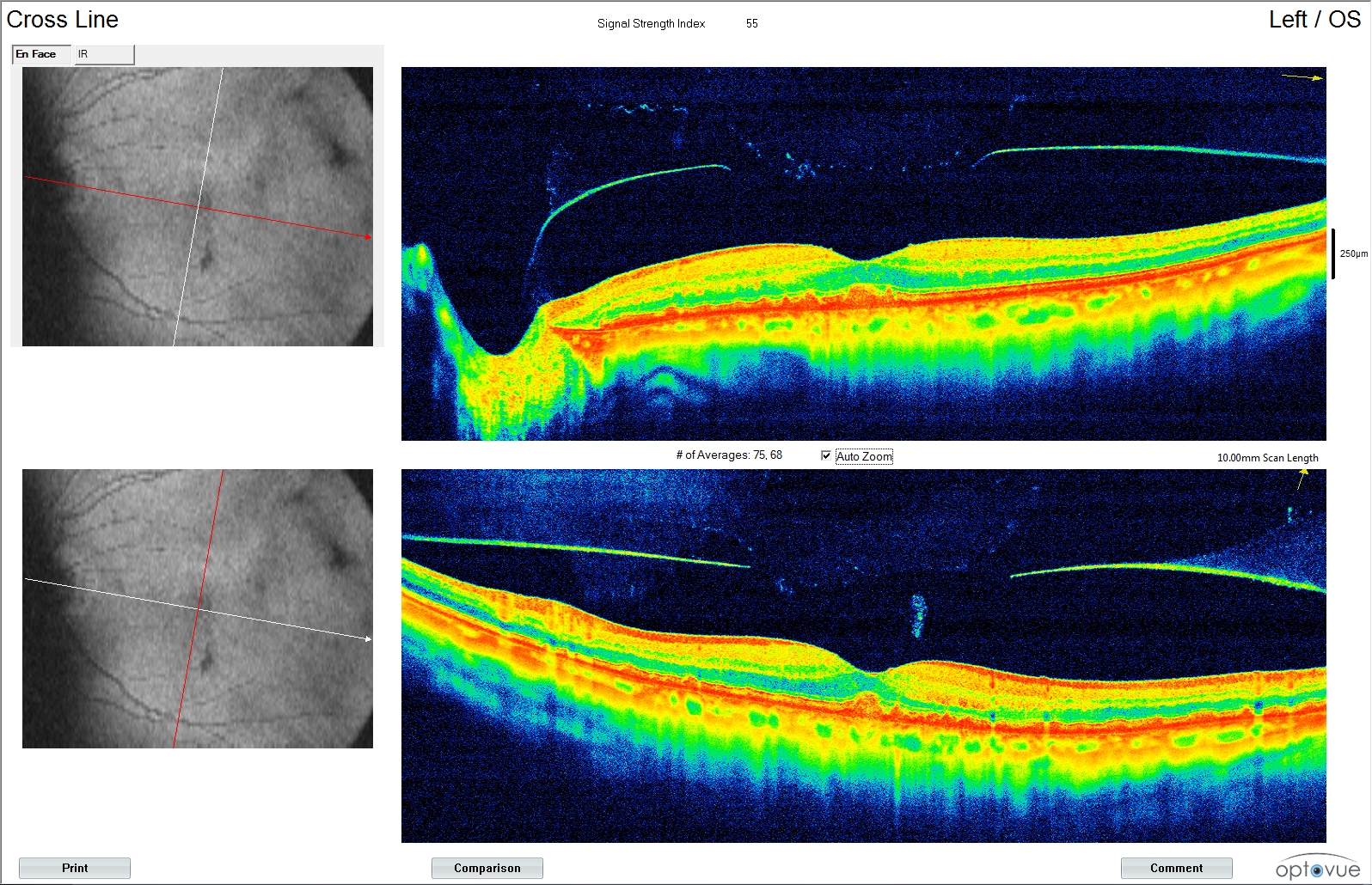Click the Comment button
Image resolution: width=1372 pixels, height=885 pixels.
(x=1177, y=868)
